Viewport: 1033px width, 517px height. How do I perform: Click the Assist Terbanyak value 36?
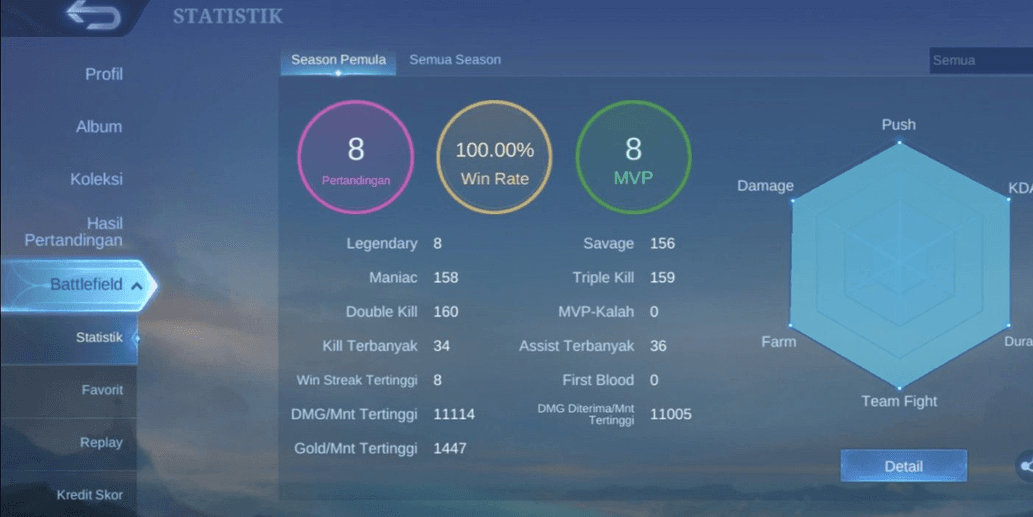tap(658, 346)
